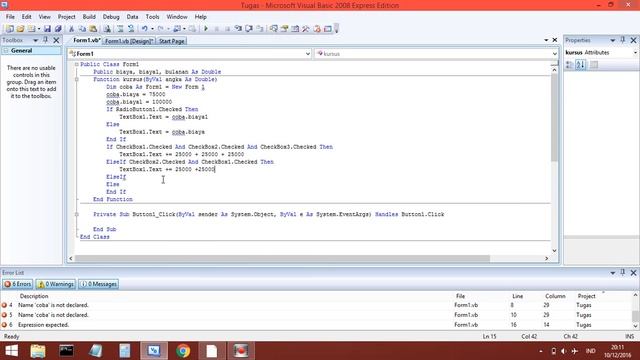Close the active code document with the X
This screenshot has height=360, width=640.
(555, 40)
